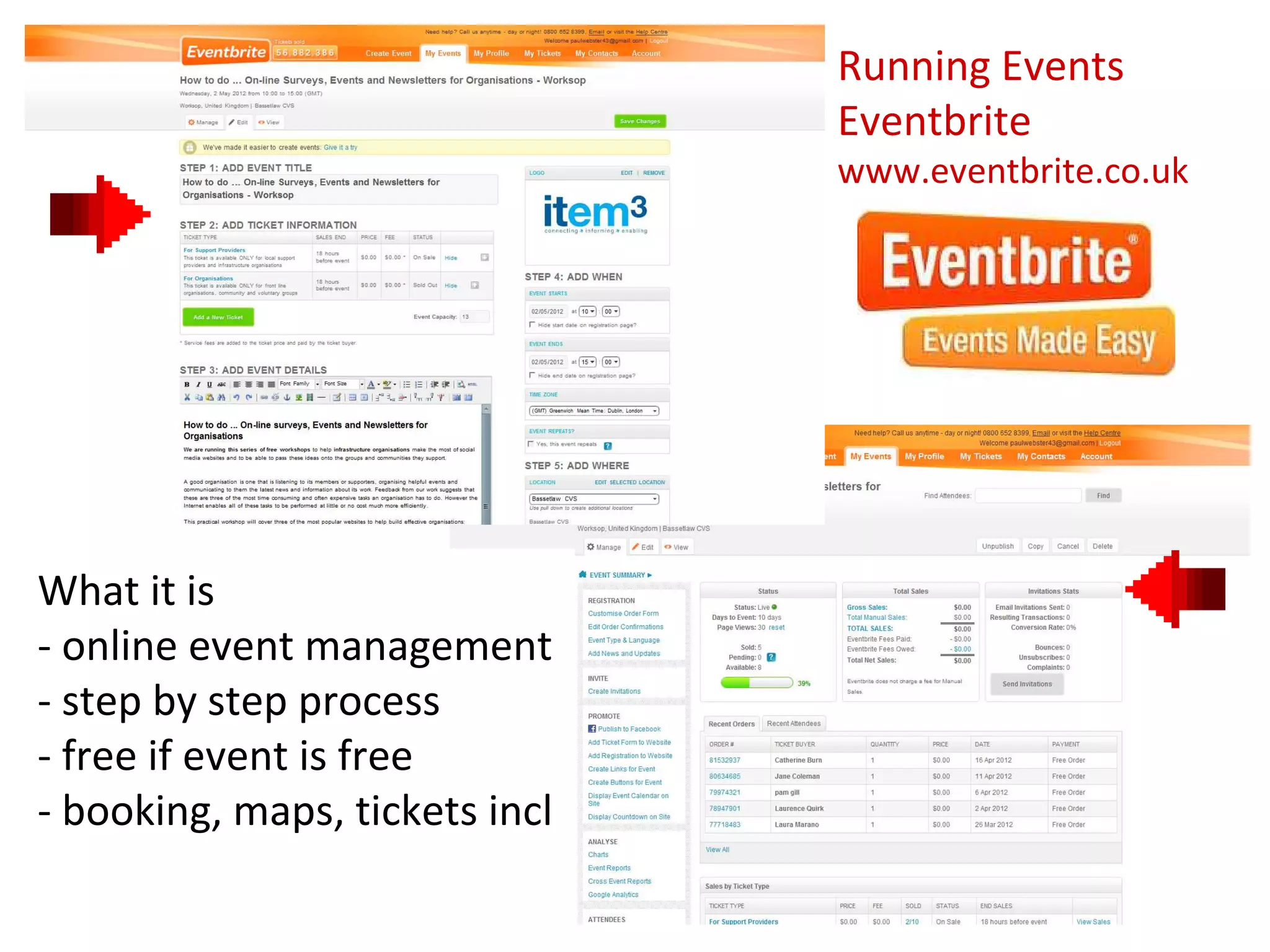Click the Facebook icon in Promote section
1270x952 pixels.
[592, 729]
